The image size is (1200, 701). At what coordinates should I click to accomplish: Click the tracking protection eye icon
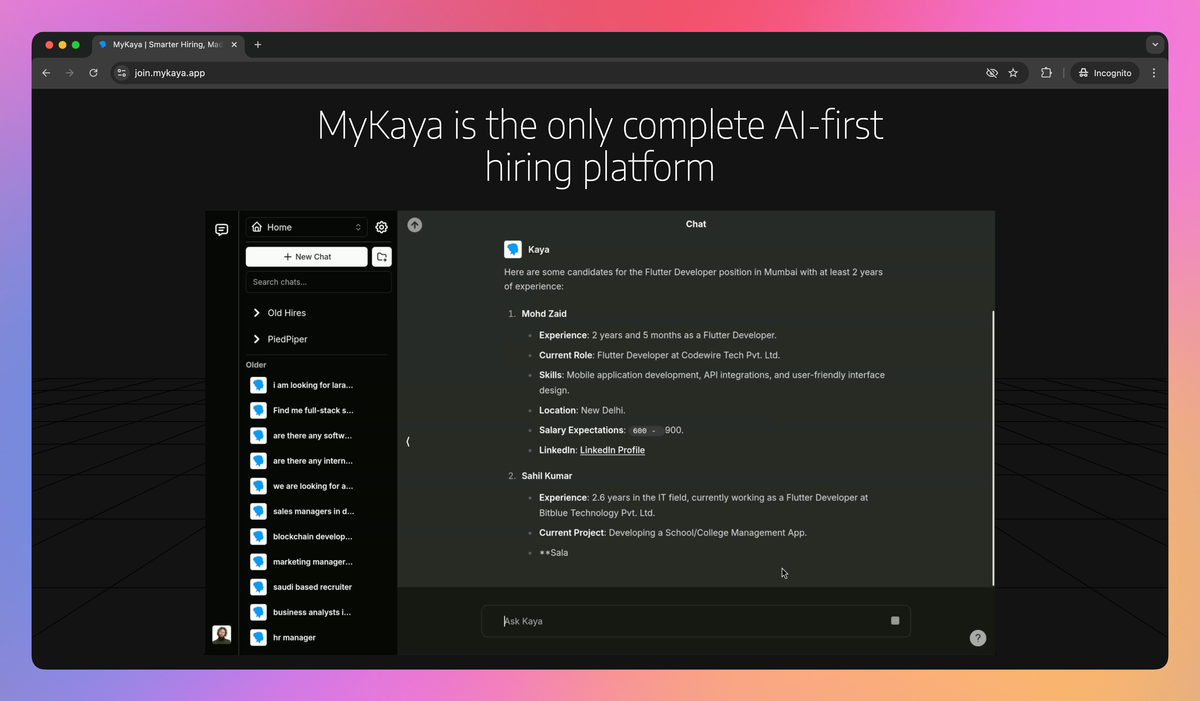[x=992, y=73]
